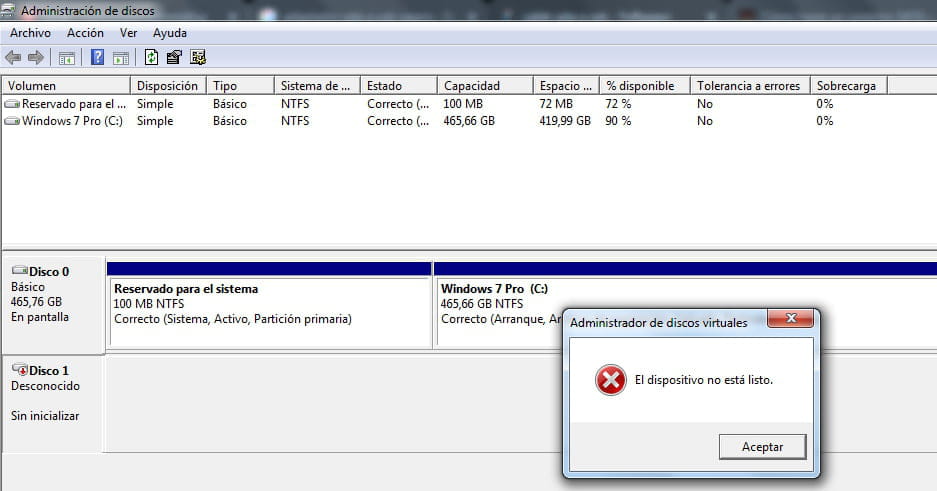Sort by the Estado column header
Viewport: 937px width, 491px height.
(x=399, y=85)
